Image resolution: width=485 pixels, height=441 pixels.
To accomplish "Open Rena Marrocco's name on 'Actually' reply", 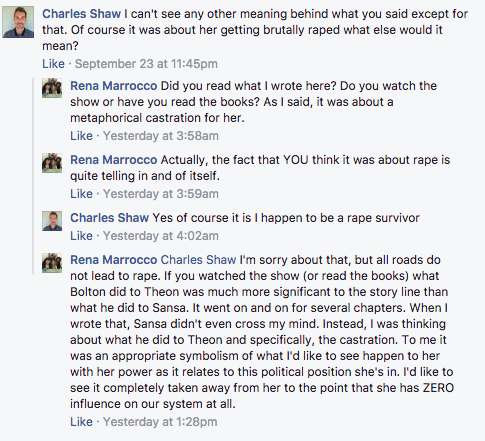I will (114, 160).
